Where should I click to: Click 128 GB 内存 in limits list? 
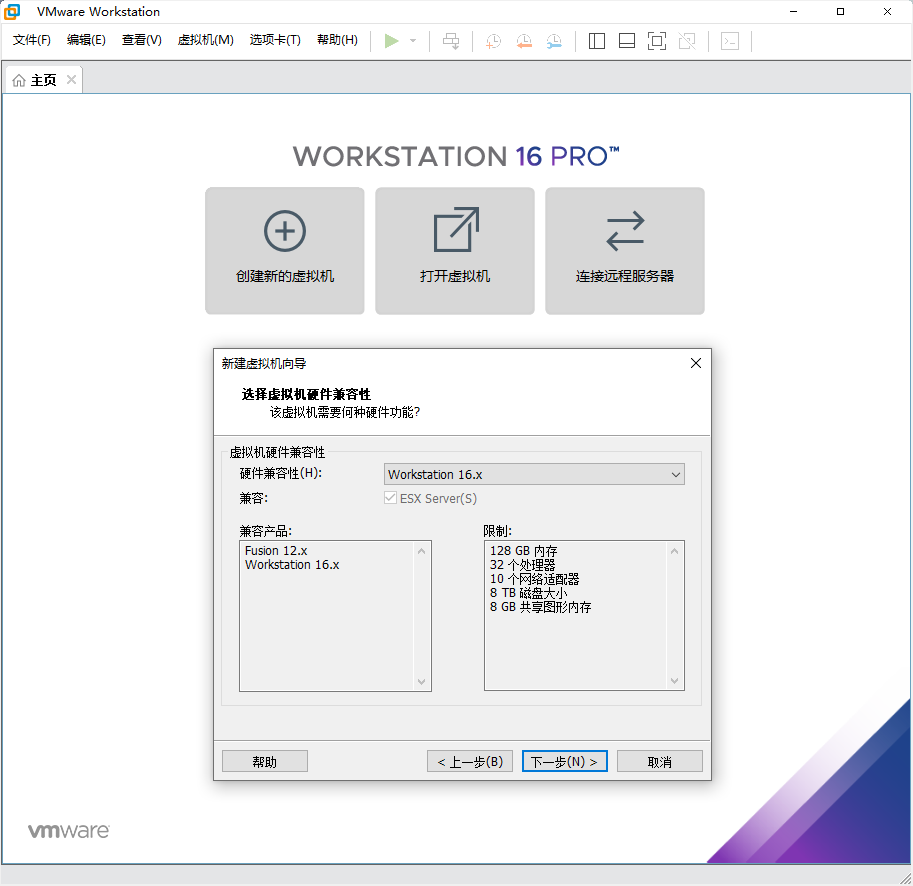coord(523,550)
